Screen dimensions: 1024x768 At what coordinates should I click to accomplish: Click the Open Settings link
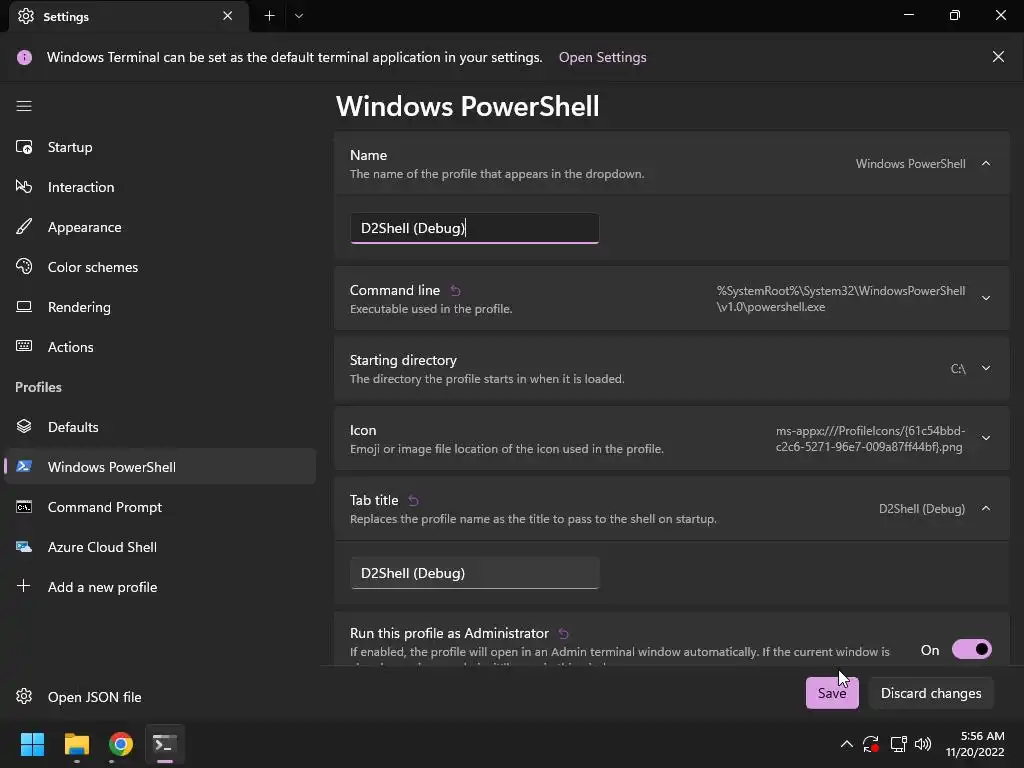(602, 57)
